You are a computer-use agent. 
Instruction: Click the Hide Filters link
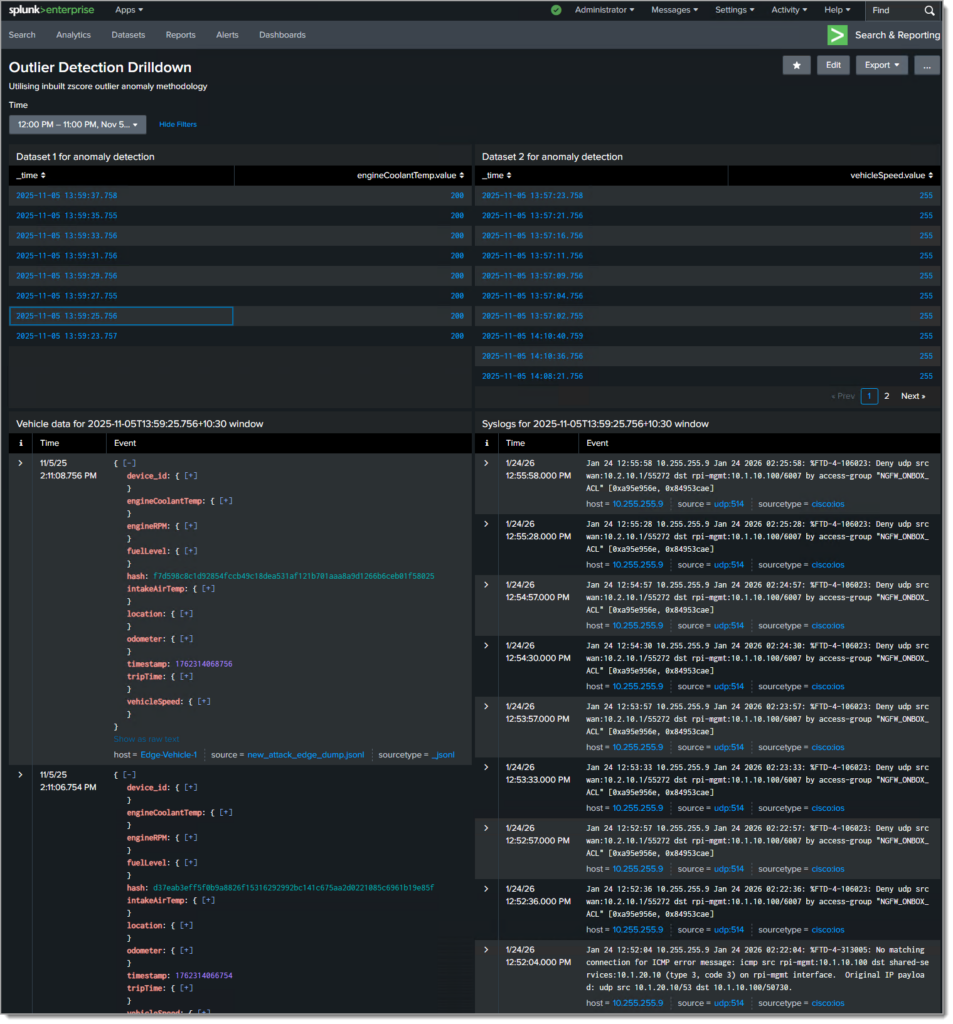(178, 124)
